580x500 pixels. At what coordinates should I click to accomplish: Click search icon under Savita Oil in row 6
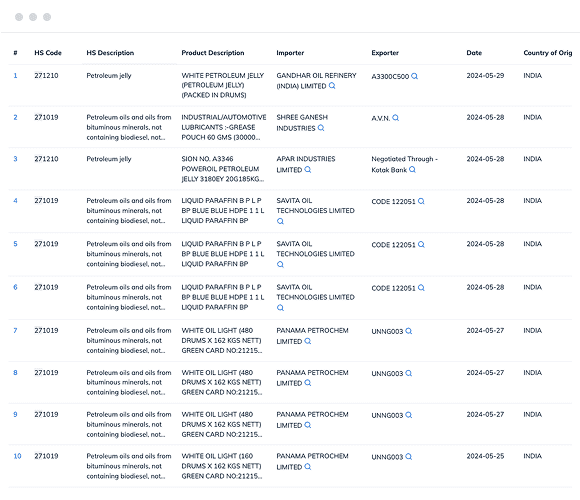pyautogui.click(x=280, y=308)
